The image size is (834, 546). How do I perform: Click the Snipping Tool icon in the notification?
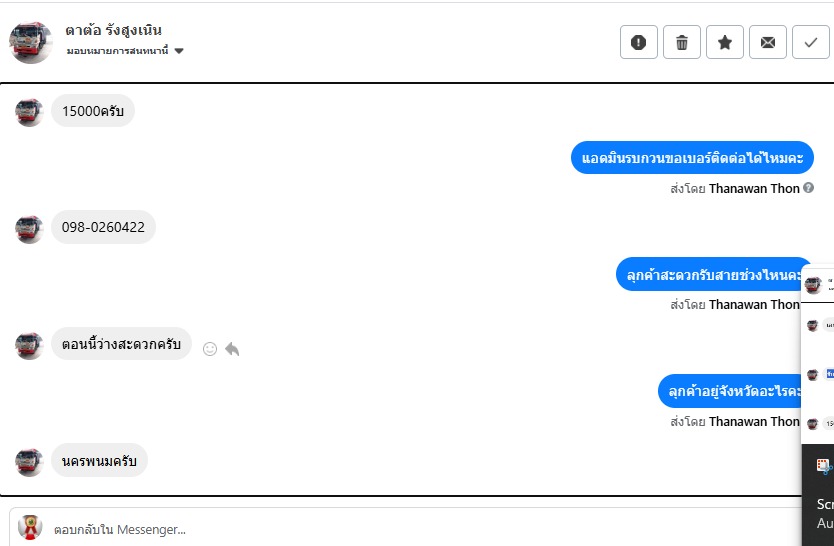[823, 466]
